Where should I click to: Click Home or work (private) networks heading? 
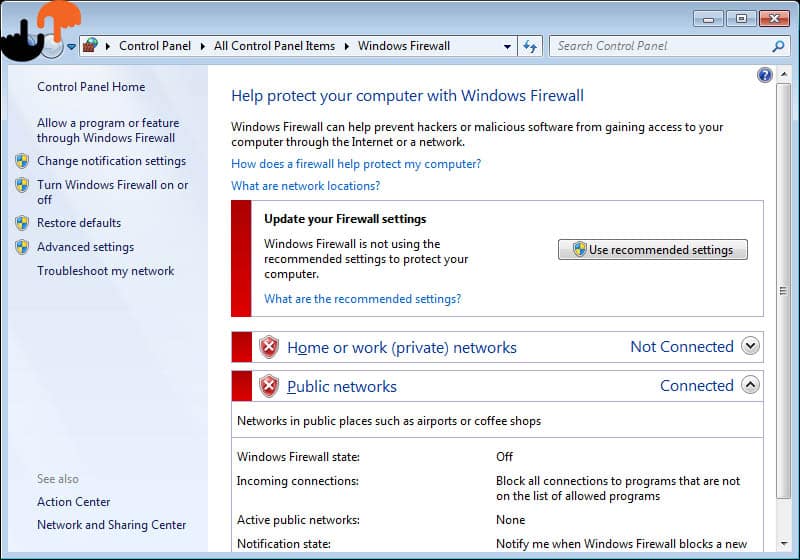[x=402, y=347]
